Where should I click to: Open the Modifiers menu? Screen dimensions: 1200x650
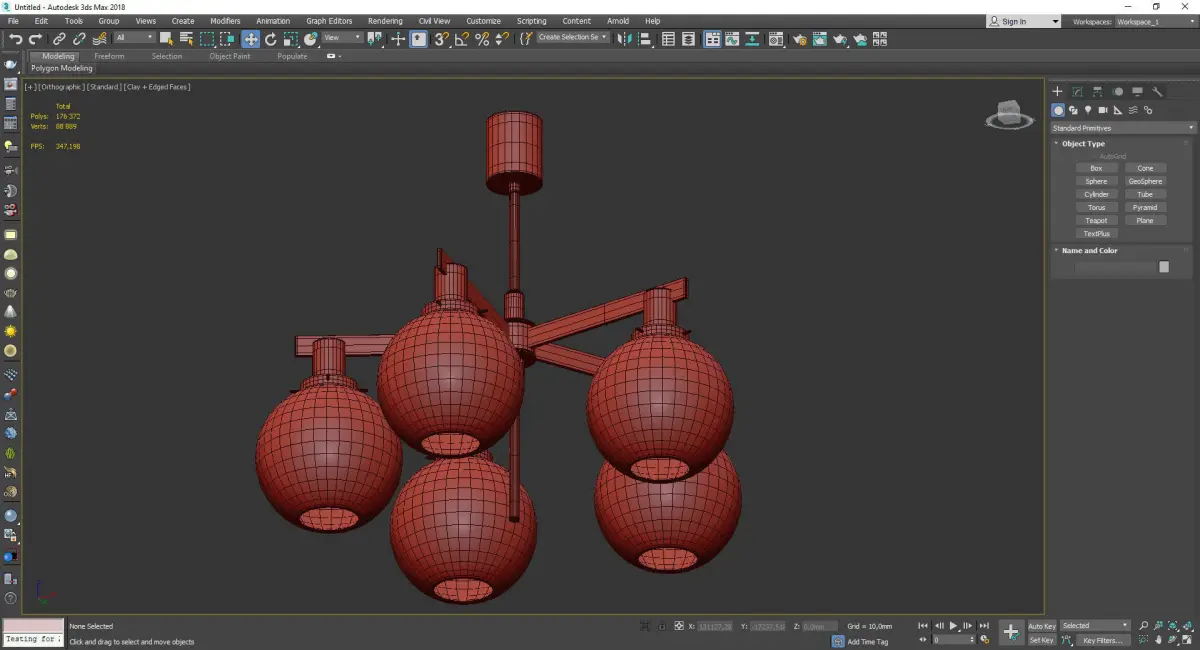[x=225, y=21]
